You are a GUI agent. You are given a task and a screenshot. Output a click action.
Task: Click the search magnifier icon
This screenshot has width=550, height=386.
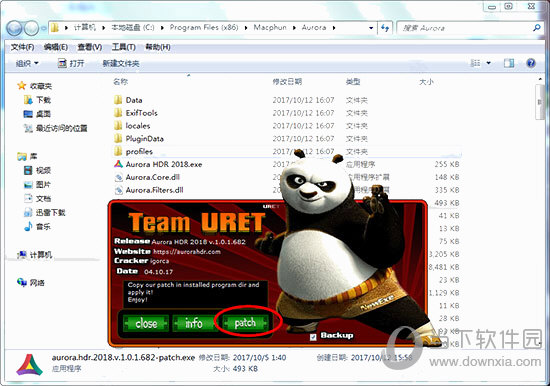tap(536, 27)
